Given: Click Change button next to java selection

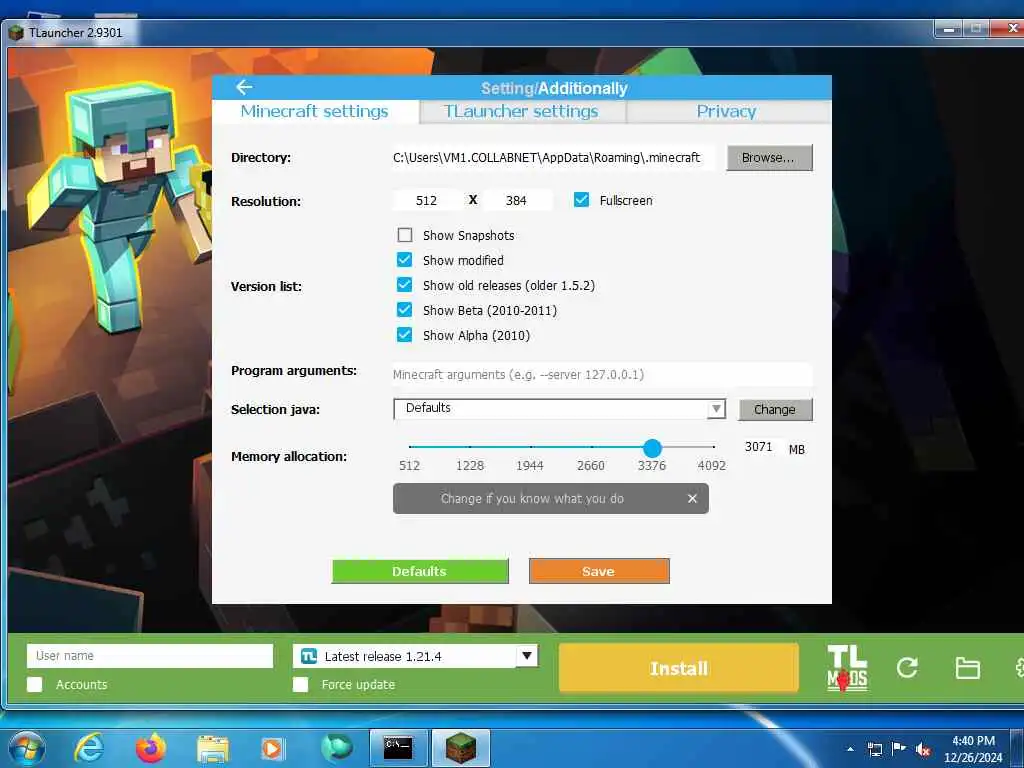Looking at the screenshot, I should coord(775,409).
